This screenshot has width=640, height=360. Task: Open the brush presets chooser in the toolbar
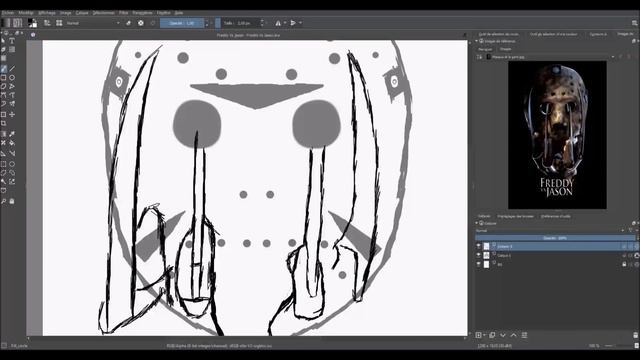[x=59, y=23]
